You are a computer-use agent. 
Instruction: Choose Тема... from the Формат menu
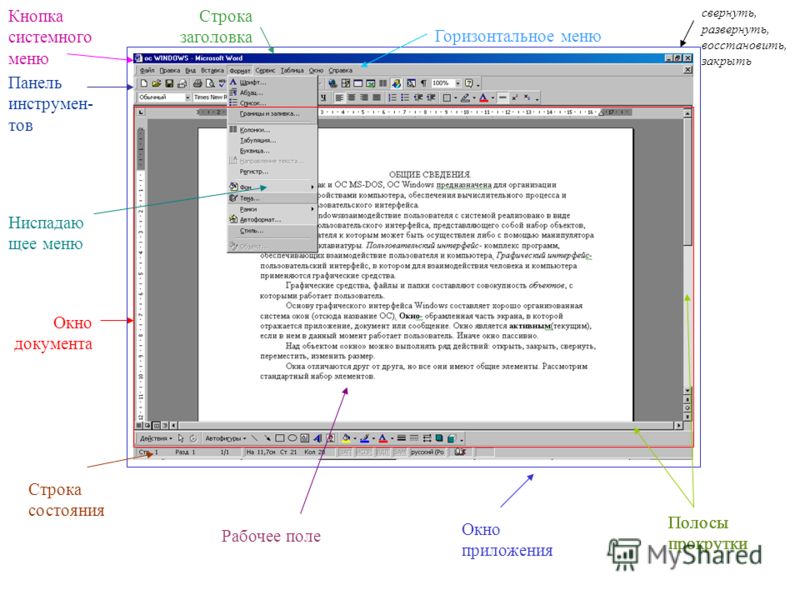click(272, 198)
